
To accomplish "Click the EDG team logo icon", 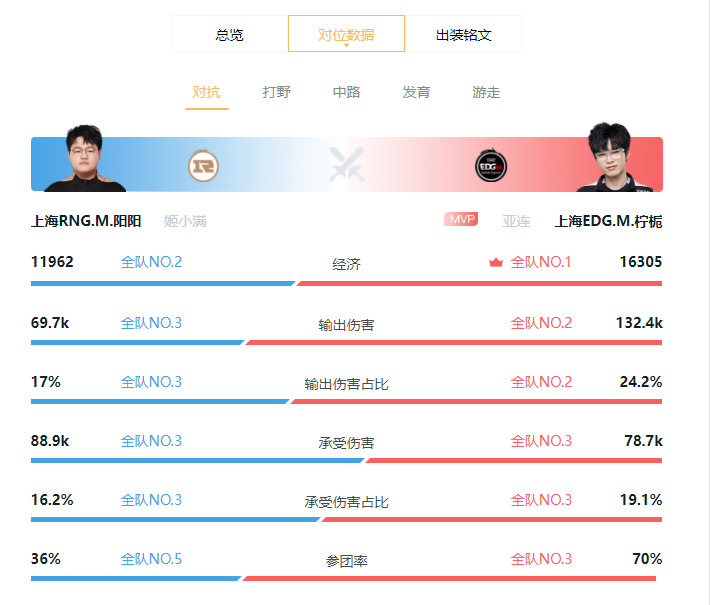I will click(x=491, y=165).
